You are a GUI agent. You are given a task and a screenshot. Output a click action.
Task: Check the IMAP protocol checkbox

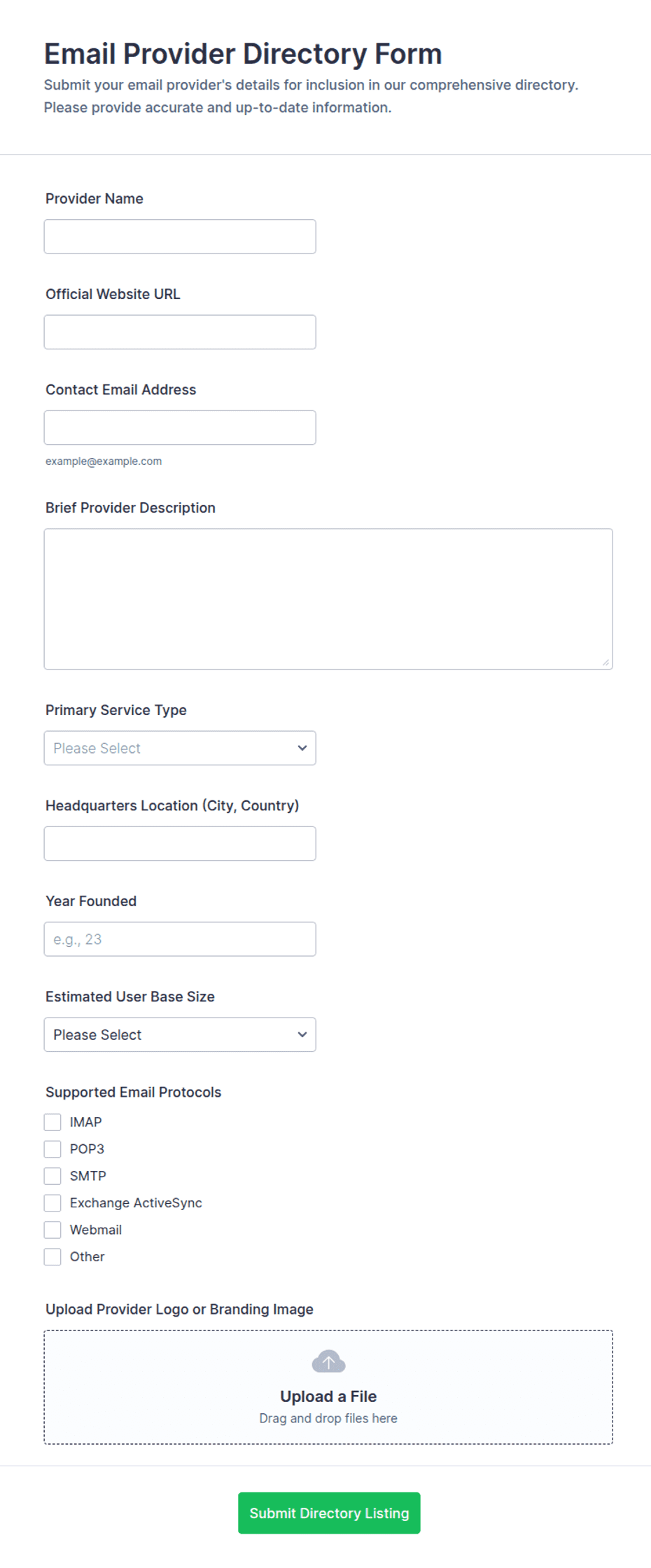click(52, 1122)
